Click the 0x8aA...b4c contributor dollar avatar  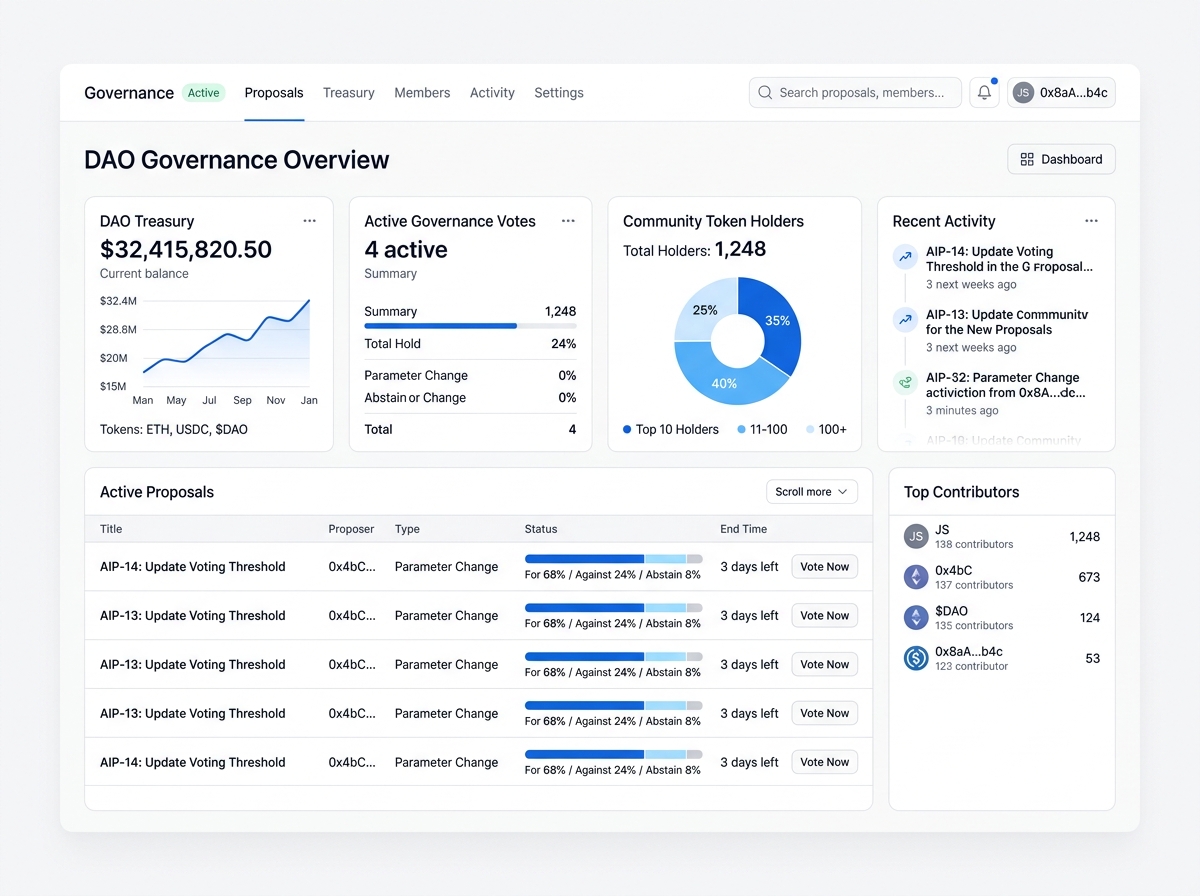coord(916,658)
